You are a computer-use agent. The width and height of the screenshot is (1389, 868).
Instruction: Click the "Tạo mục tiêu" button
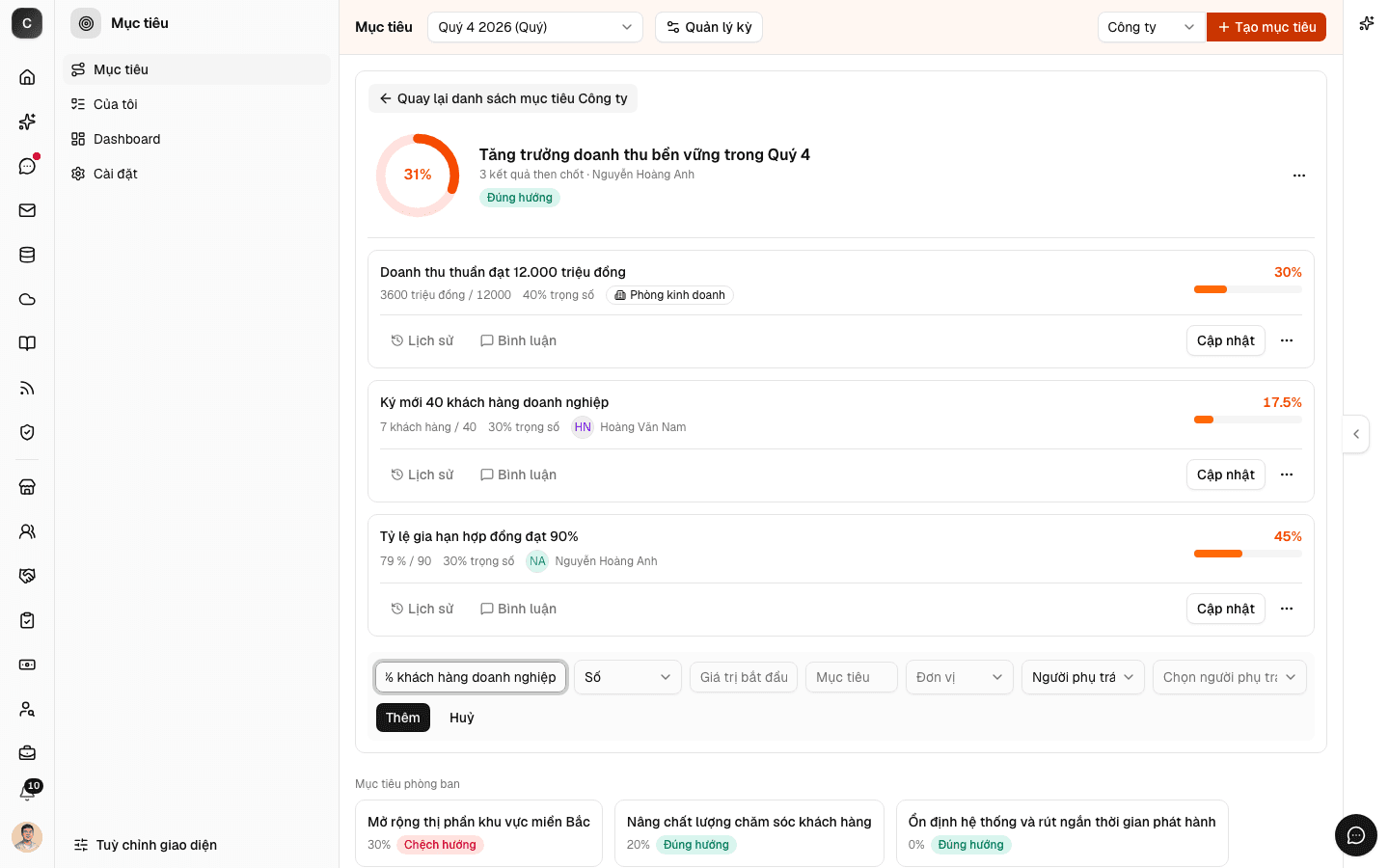[x=1266, y=27]
